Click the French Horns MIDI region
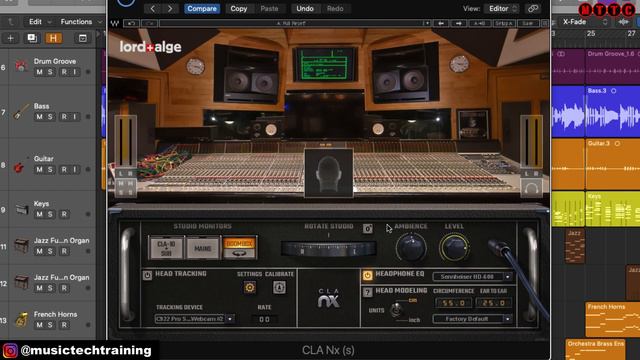 click(x=613, y=320)
